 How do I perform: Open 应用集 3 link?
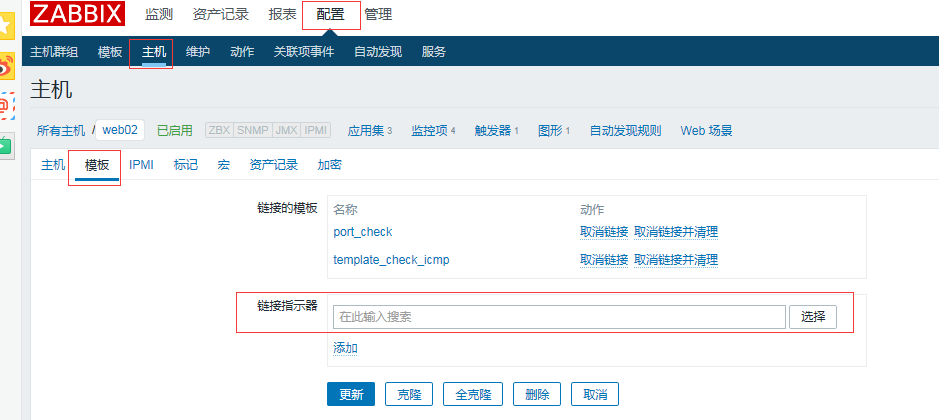369,131
